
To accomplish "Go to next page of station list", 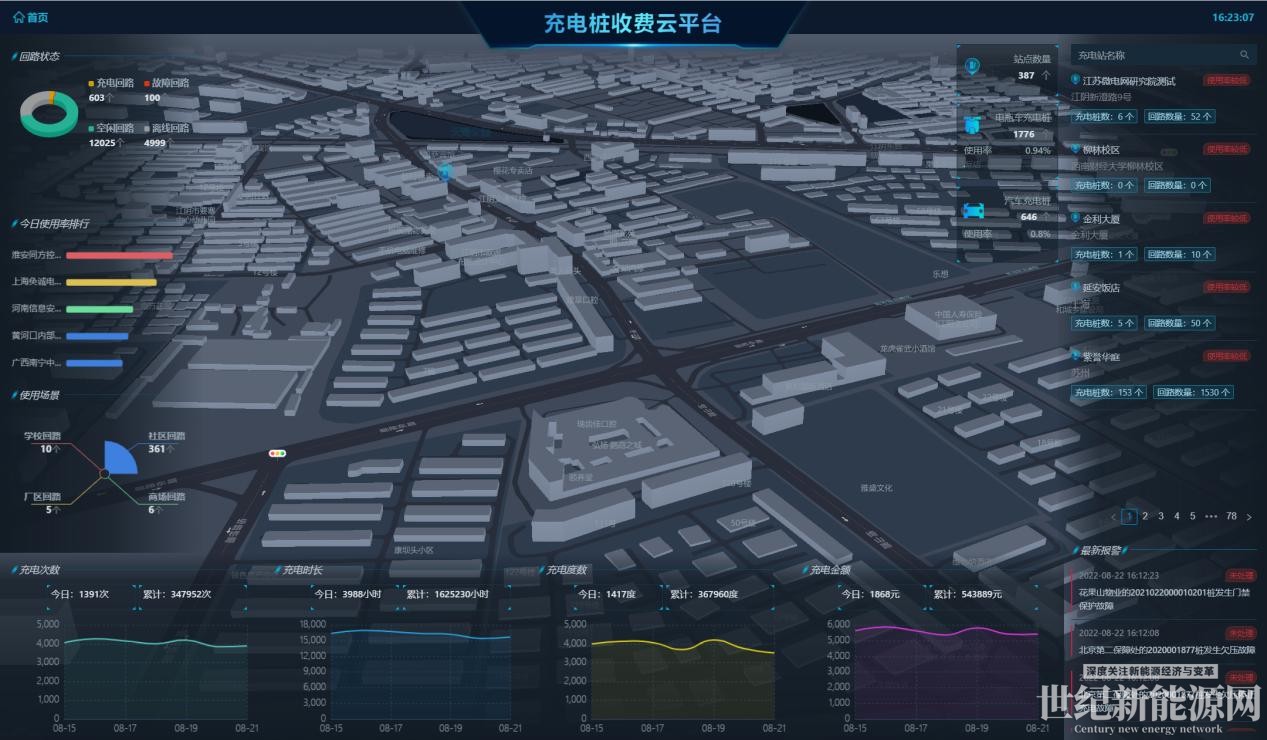I will 1249,517.
